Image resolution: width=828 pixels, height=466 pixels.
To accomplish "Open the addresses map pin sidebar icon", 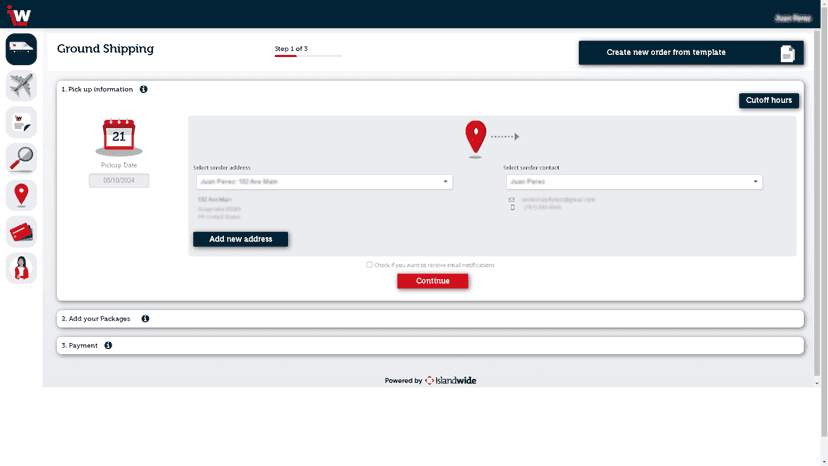I will pos(21,195).
